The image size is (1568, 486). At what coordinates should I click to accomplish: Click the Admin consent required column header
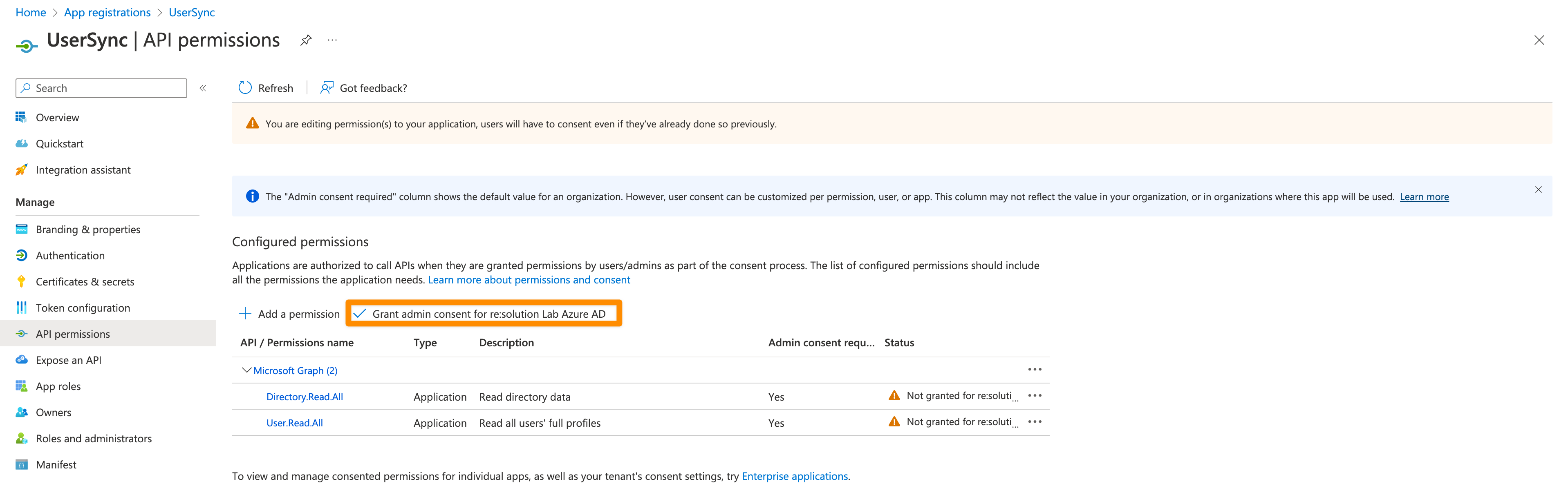(821, 343)
